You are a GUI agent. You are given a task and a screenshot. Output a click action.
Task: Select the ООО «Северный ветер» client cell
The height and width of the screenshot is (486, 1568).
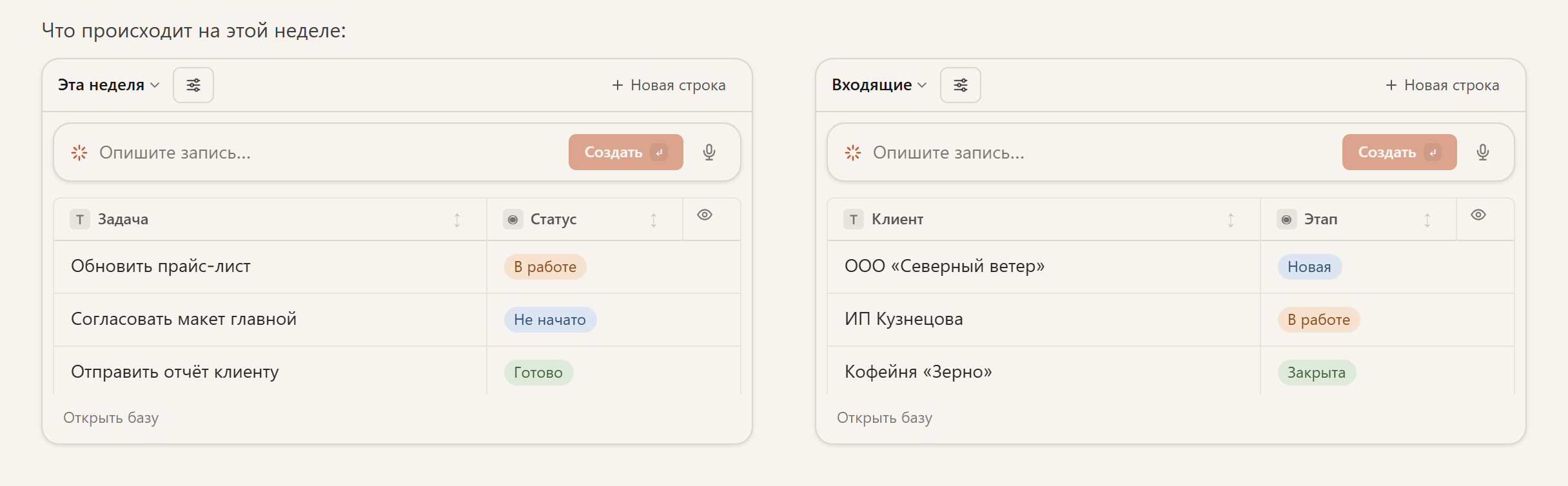coord(1044,267)
